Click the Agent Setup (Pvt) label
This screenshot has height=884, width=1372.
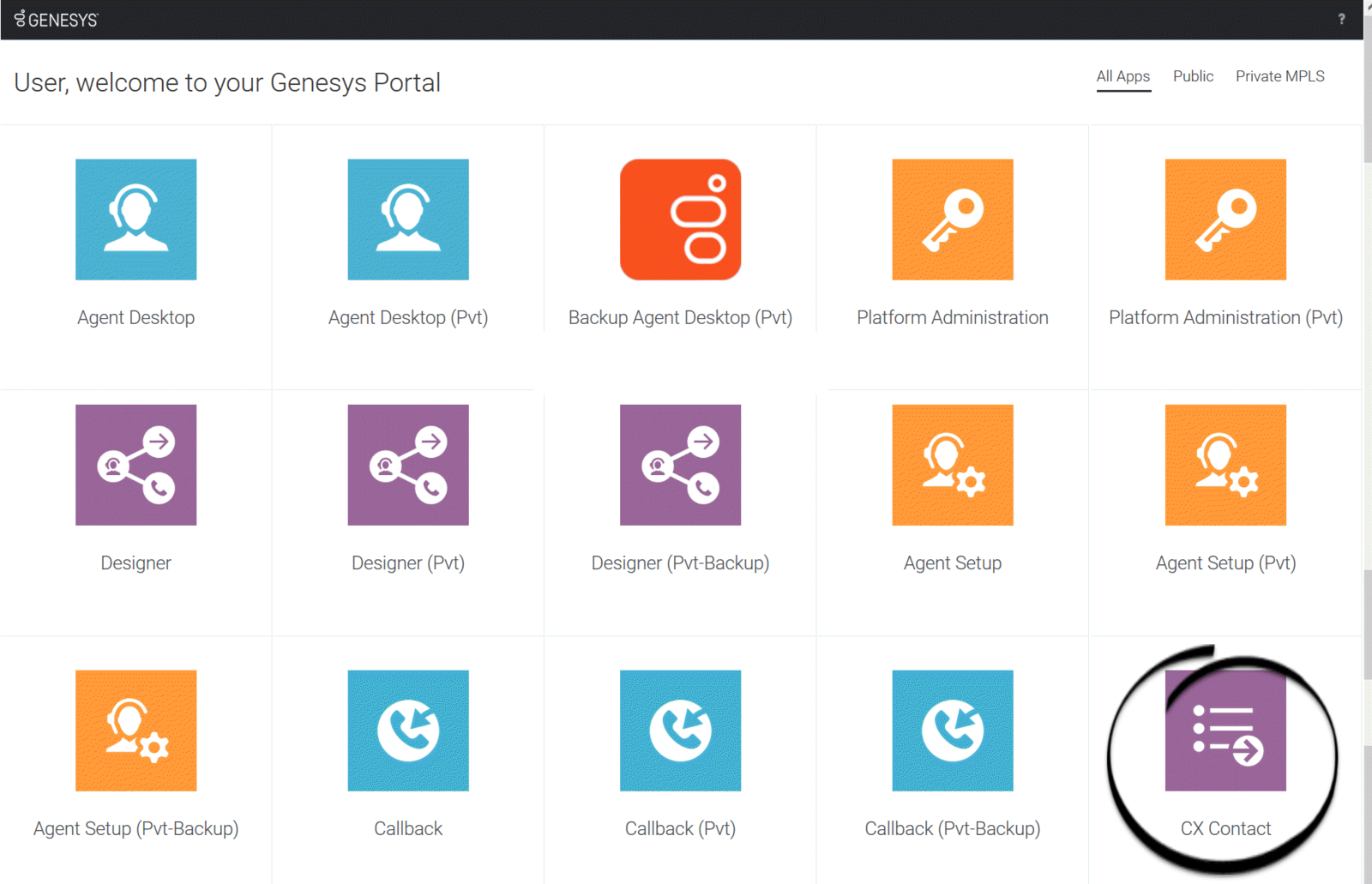pyautogui.click(x=1225, y=563)
